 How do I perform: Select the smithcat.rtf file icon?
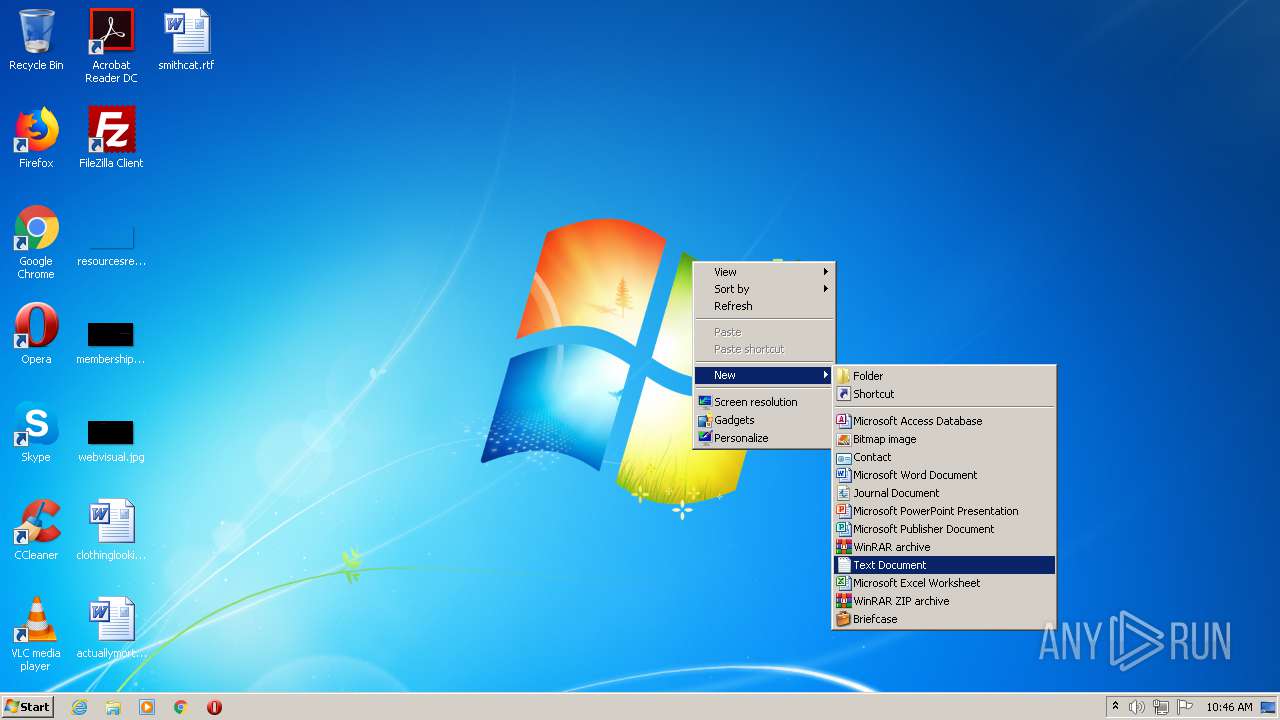click(186, 41)
